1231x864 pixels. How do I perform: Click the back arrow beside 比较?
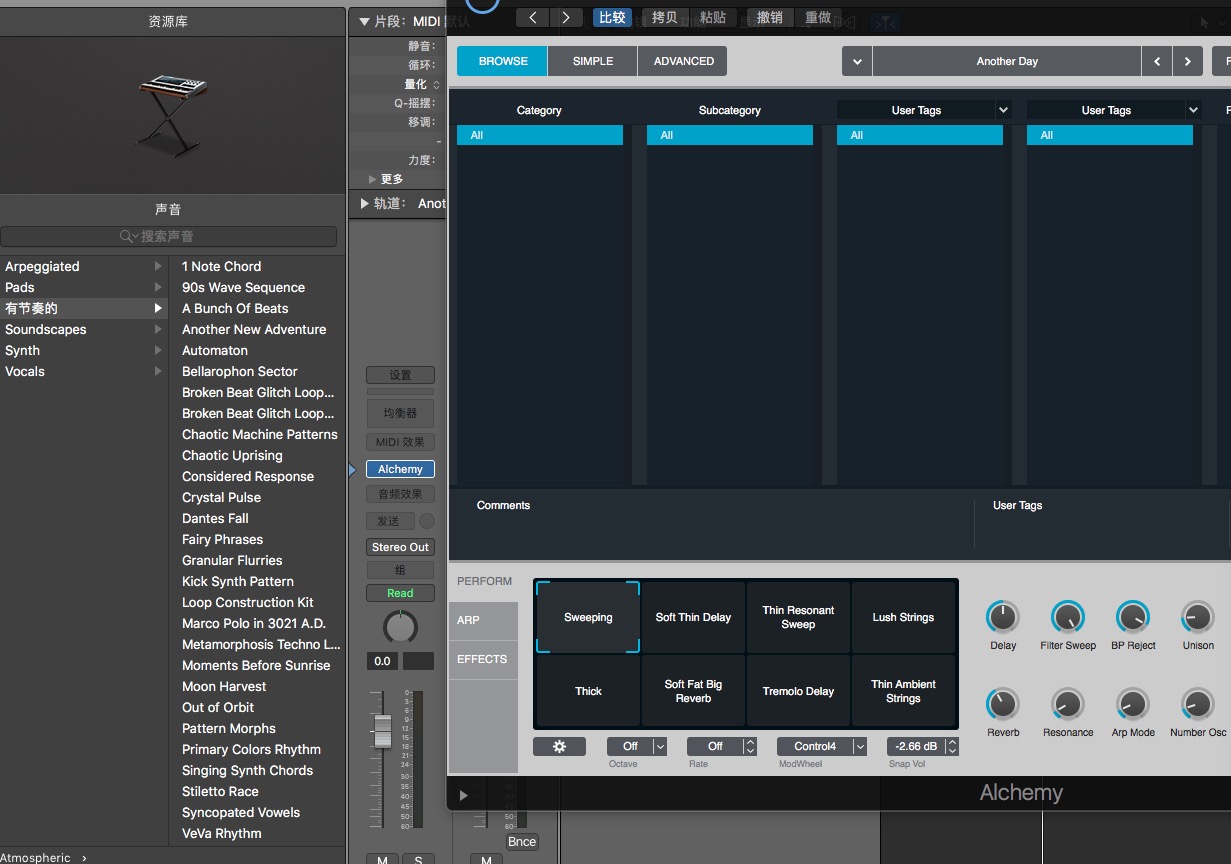(x=533, y=17)
